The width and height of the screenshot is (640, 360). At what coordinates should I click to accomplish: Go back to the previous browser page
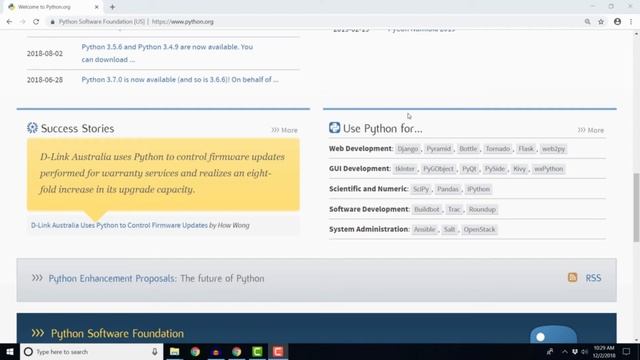9,22
